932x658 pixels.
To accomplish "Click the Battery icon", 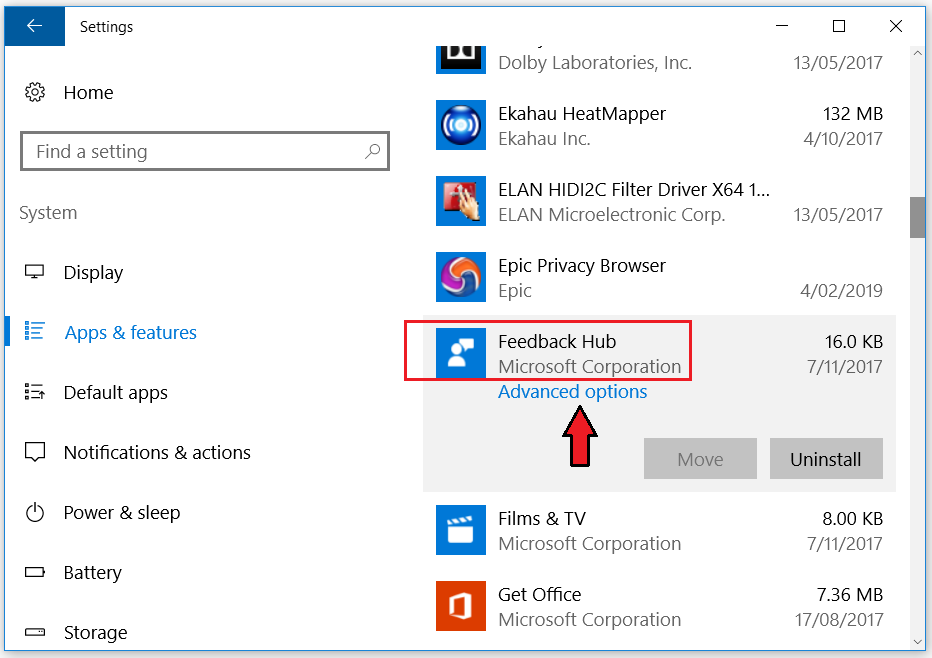I will tap(34, 572).
